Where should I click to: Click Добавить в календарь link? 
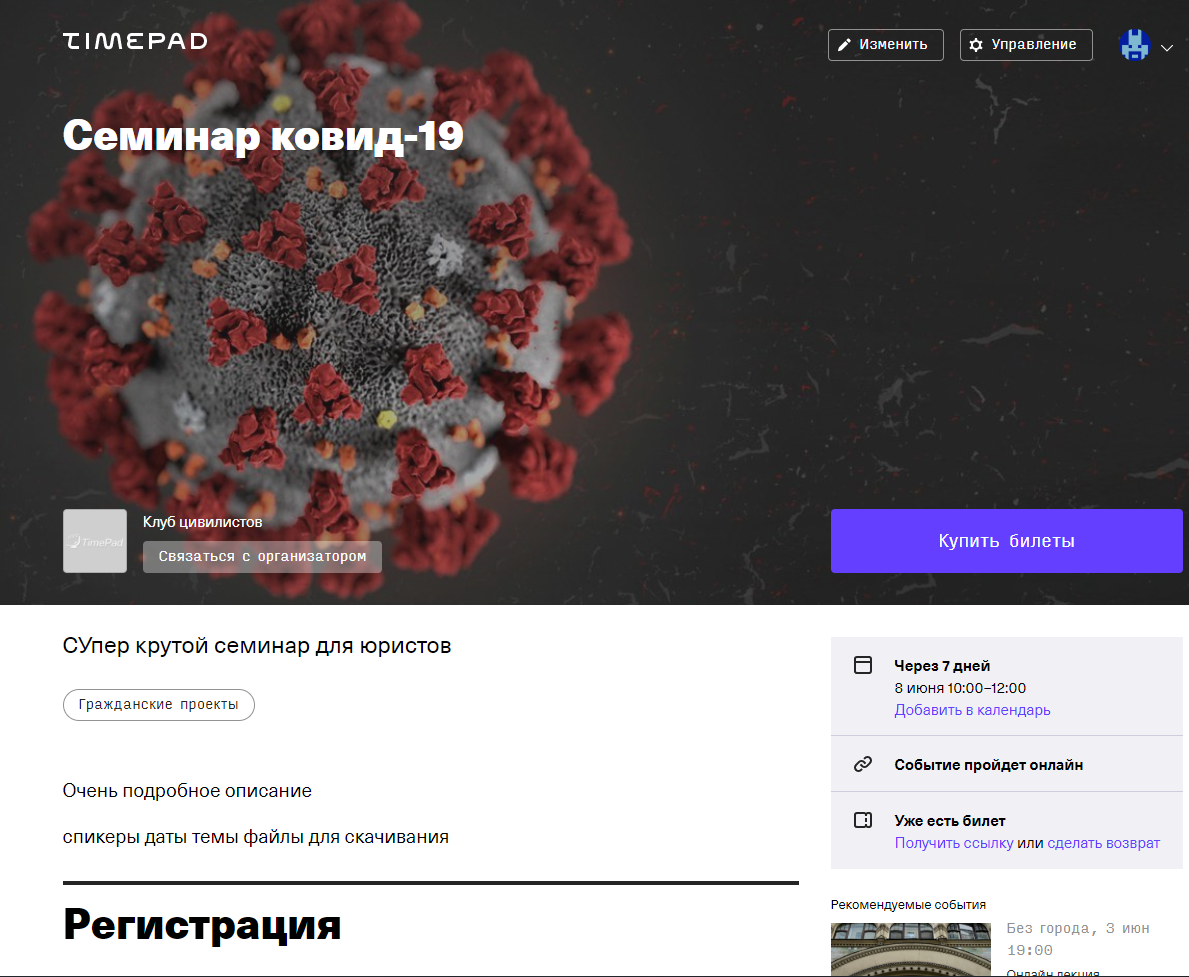click(972, 710)
